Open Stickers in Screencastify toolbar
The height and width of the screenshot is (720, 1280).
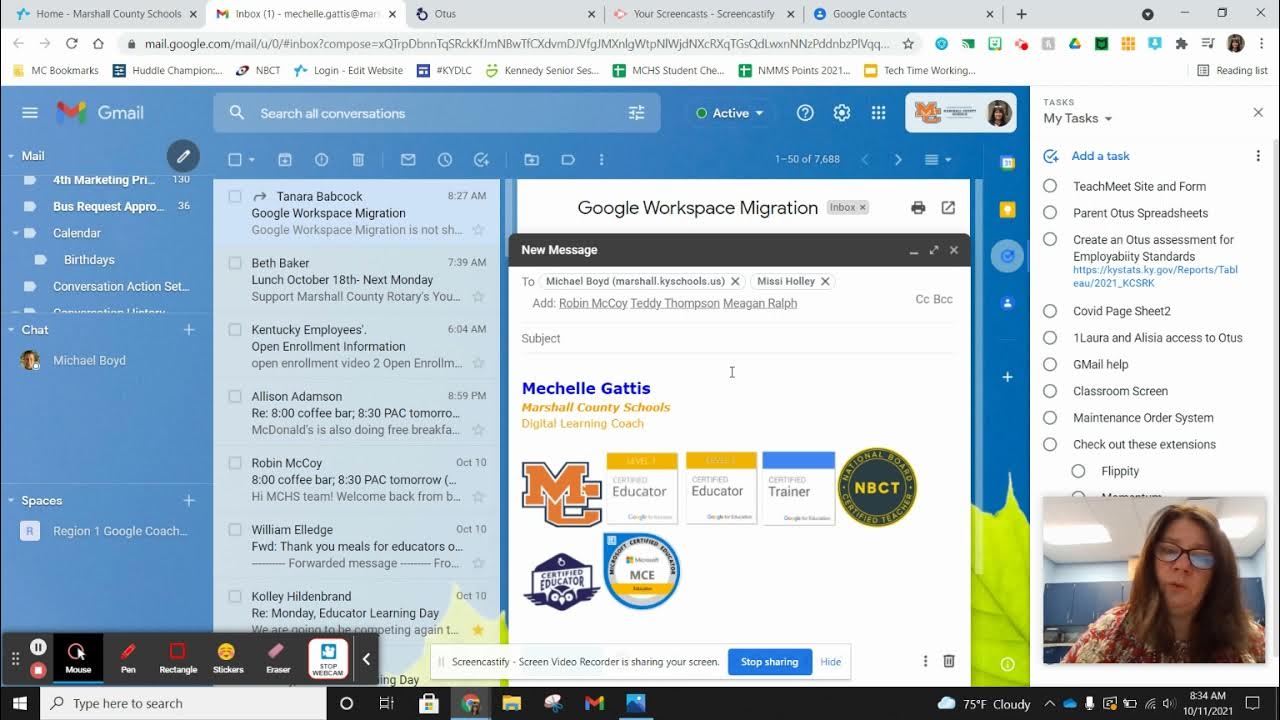coord(228,658)
